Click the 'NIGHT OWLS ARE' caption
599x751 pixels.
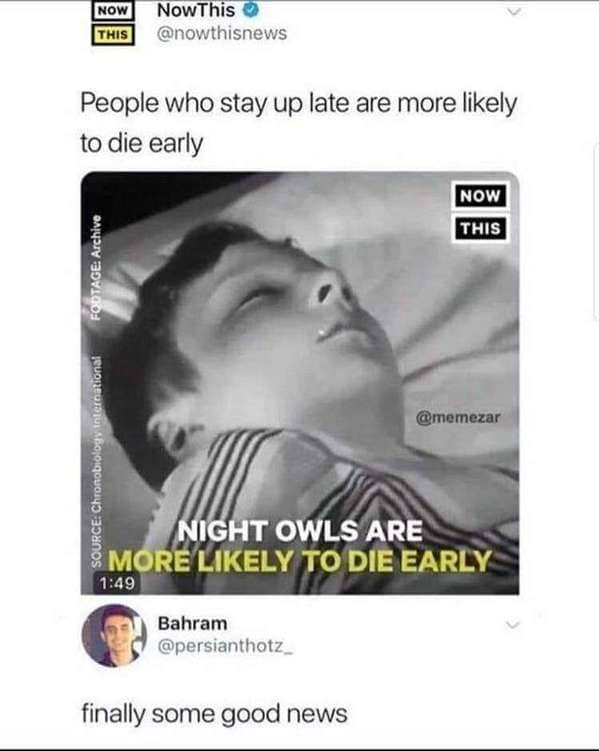pos(300,531)
